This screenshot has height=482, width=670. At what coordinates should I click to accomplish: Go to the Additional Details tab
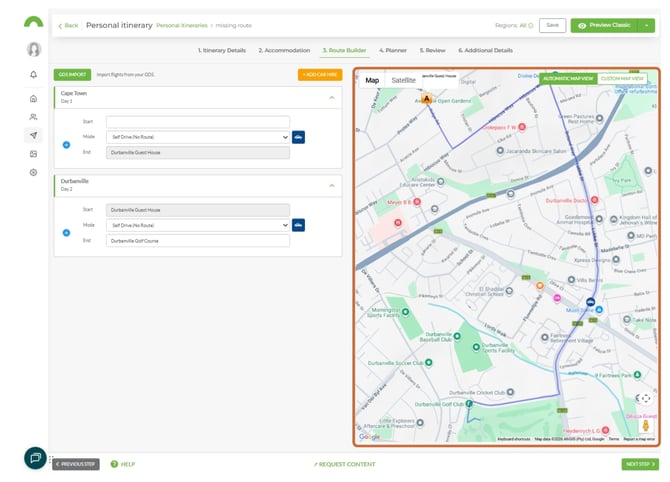click(485, 50)
